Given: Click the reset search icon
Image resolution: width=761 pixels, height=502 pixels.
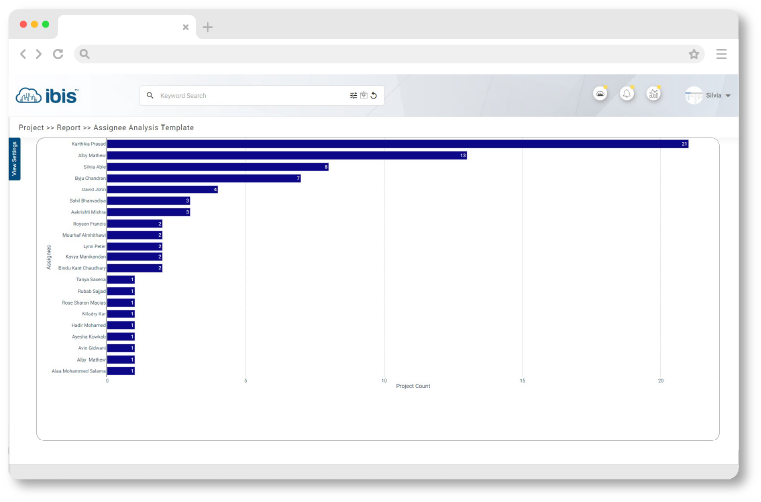Looking at the screenshot, I should [373, 96].
